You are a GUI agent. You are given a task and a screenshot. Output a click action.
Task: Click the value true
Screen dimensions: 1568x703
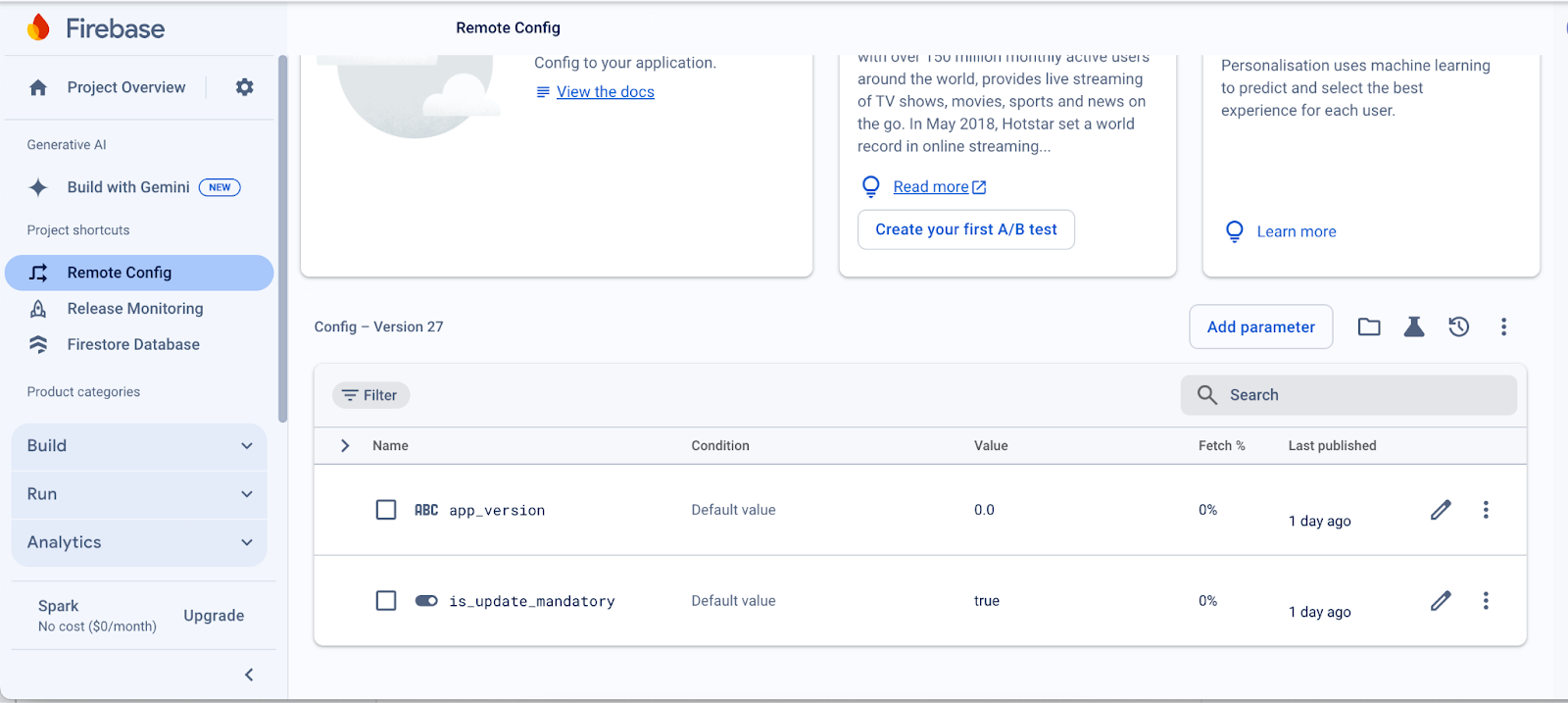click(987, 601)
